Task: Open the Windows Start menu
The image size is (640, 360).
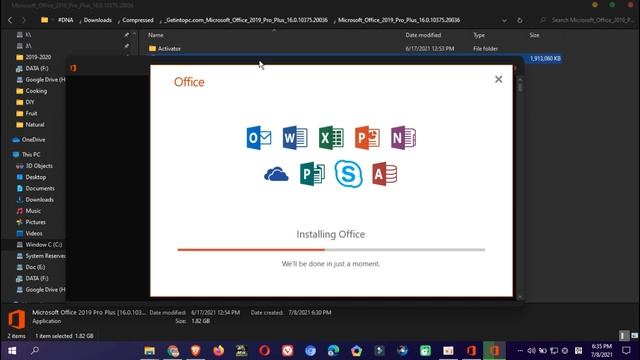Action: point(12,351)
